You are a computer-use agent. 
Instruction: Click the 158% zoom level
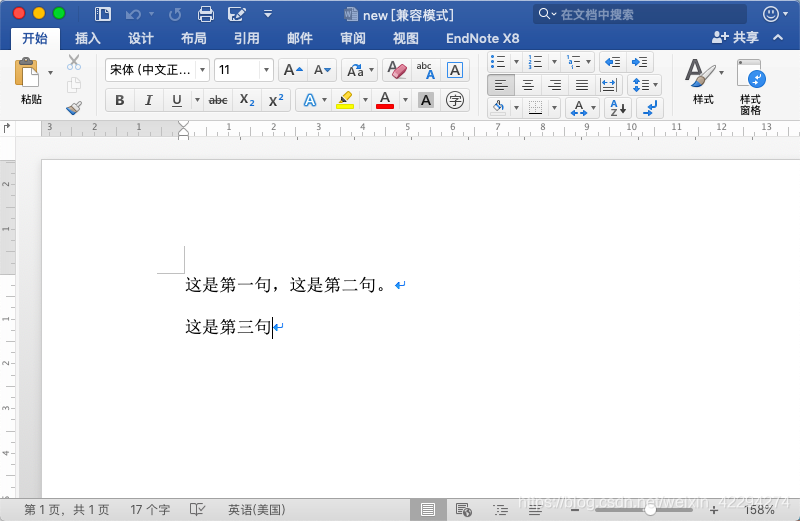tap(760, 510)
